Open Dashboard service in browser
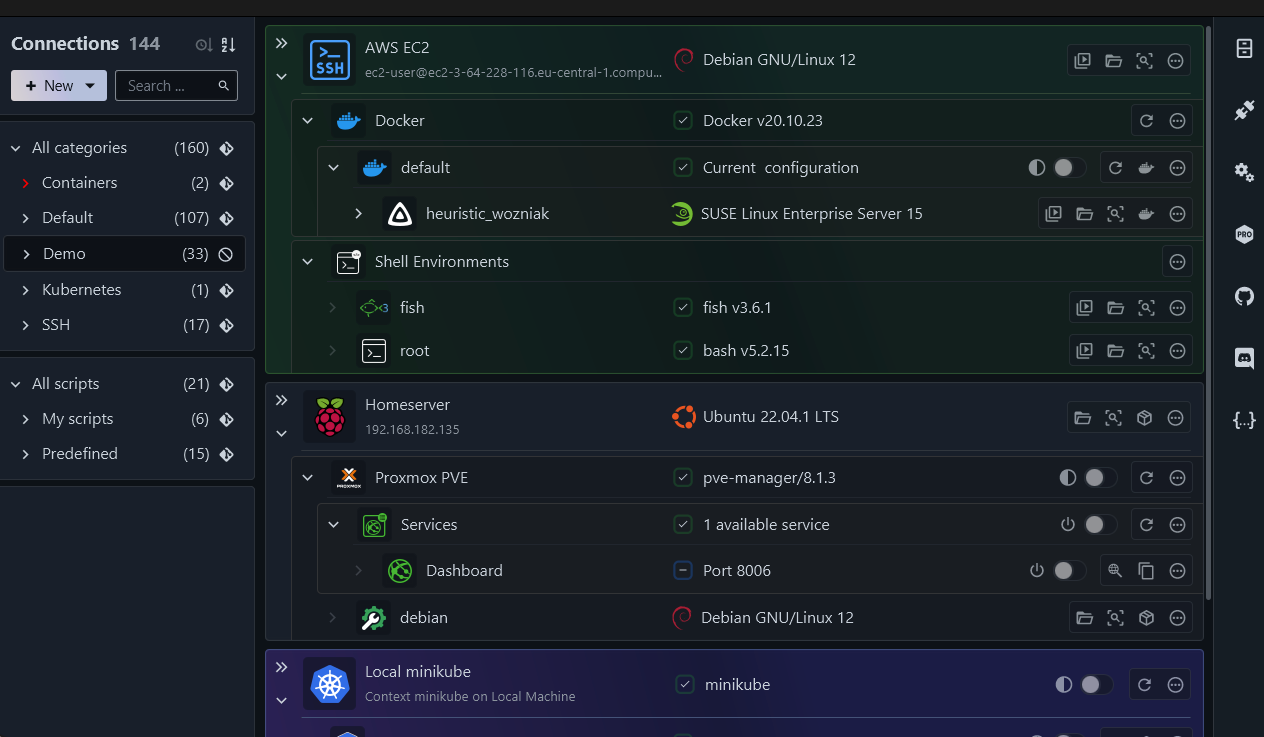 [x=1116, y=571]
